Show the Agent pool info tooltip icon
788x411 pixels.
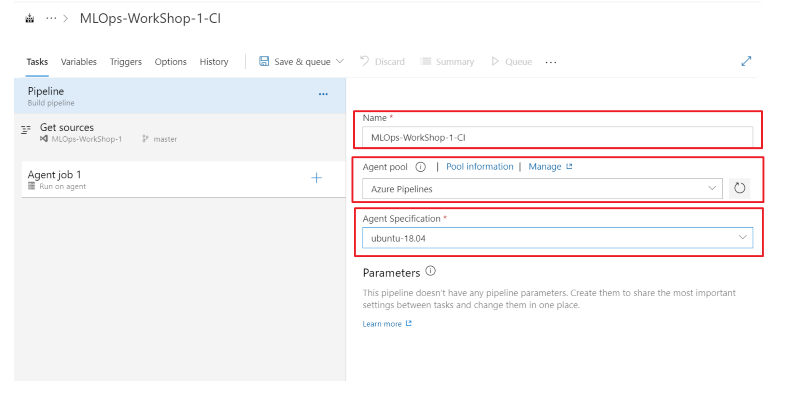pyautogui.click(x=421, y=167)
